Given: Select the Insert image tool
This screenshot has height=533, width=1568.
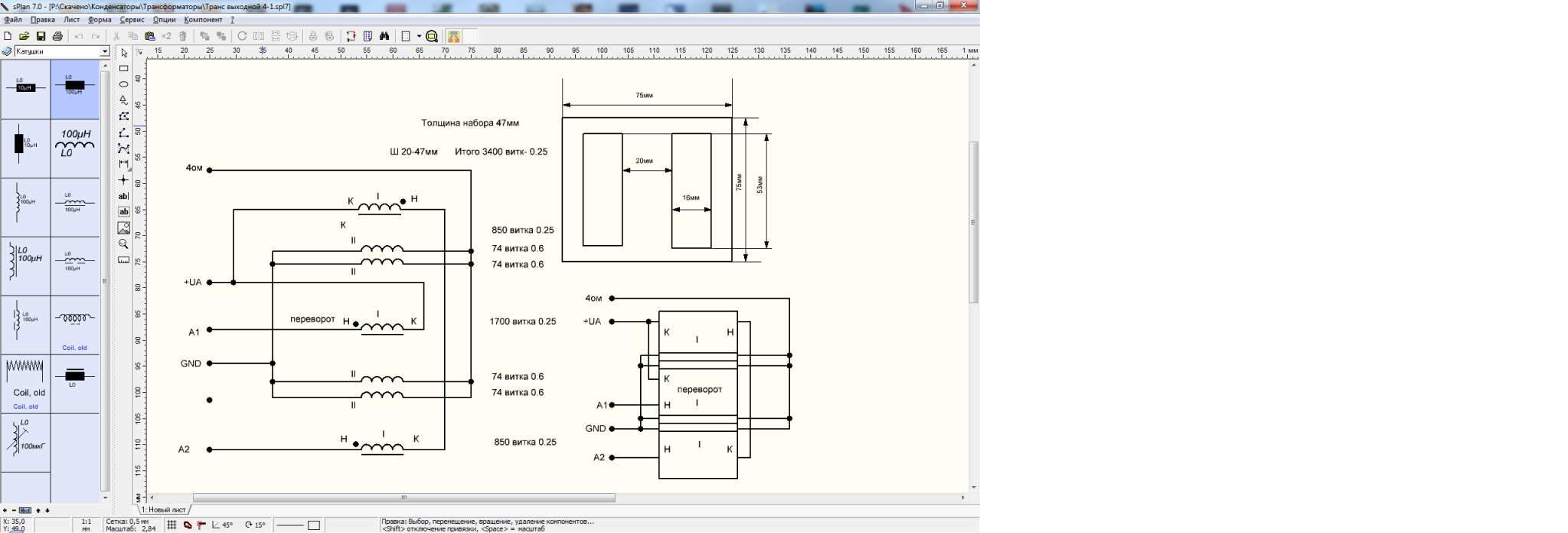Looking at the screenshot, I should [124, 228].
